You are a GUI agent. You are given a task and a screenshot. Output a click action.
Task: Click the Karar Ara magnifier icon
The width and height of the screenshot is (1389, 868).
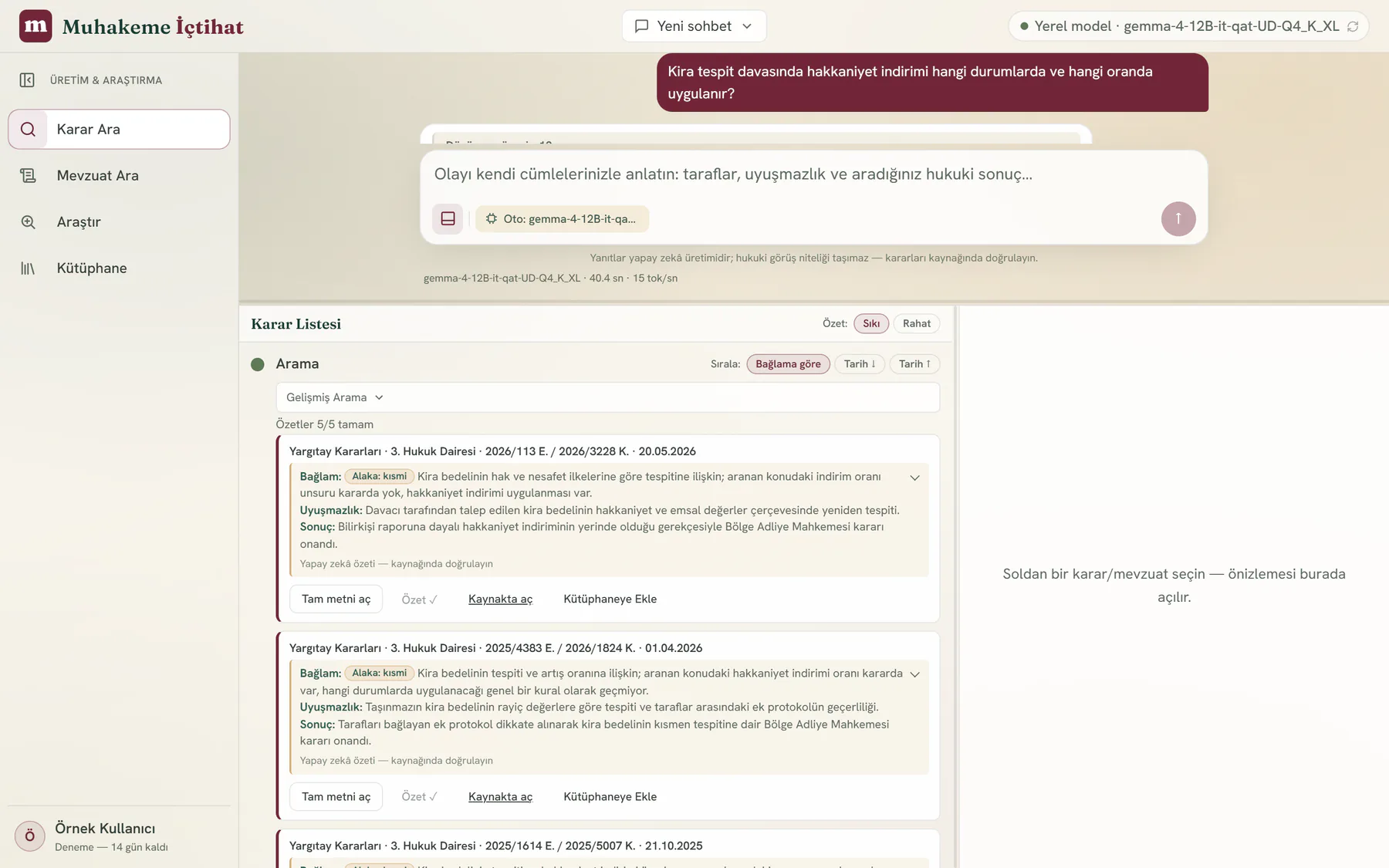pos(29,129)
